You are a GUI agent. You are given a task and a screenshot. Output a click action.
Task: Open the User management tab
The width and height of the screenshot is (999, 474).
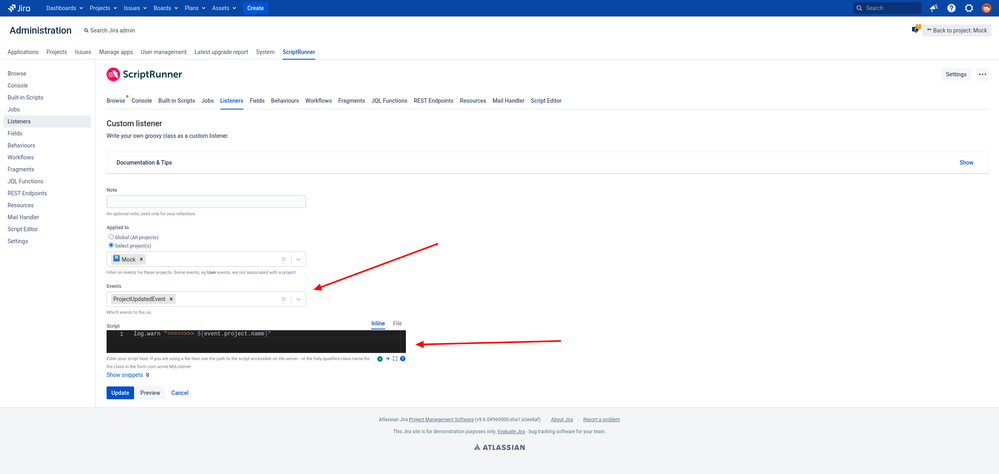point(164,52)
